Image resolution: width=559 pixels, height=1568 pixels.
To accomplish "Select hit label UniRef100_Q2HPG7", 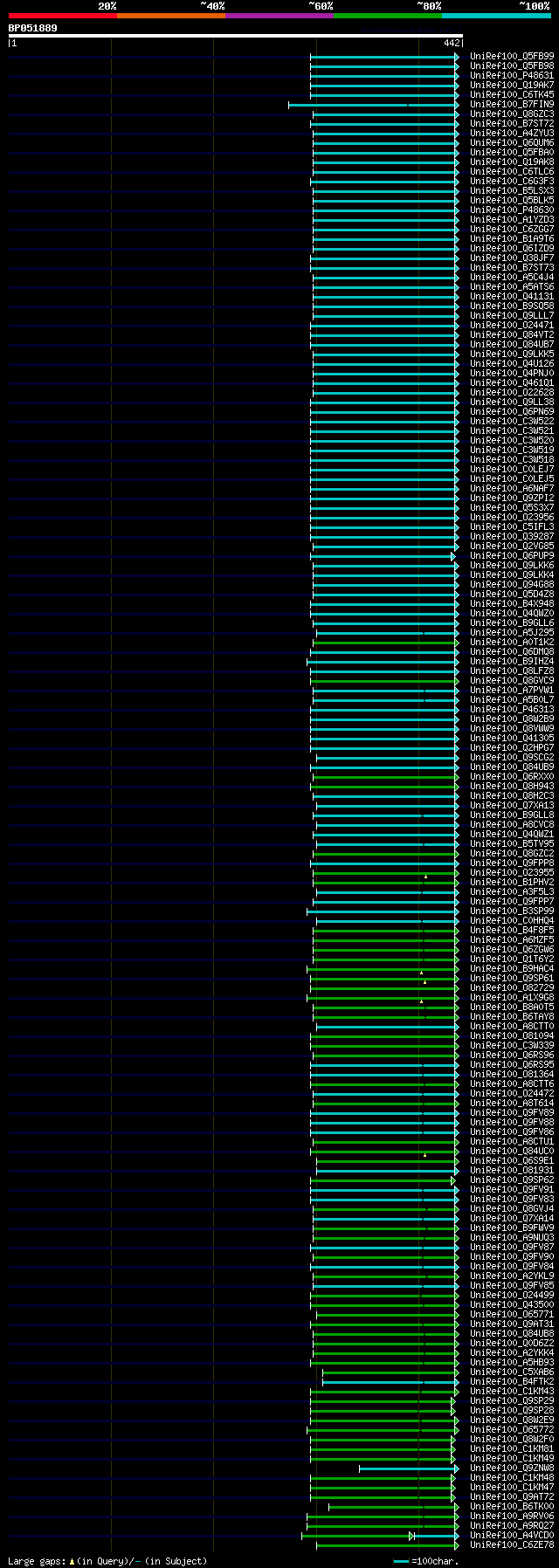I will tap(512, 747).
